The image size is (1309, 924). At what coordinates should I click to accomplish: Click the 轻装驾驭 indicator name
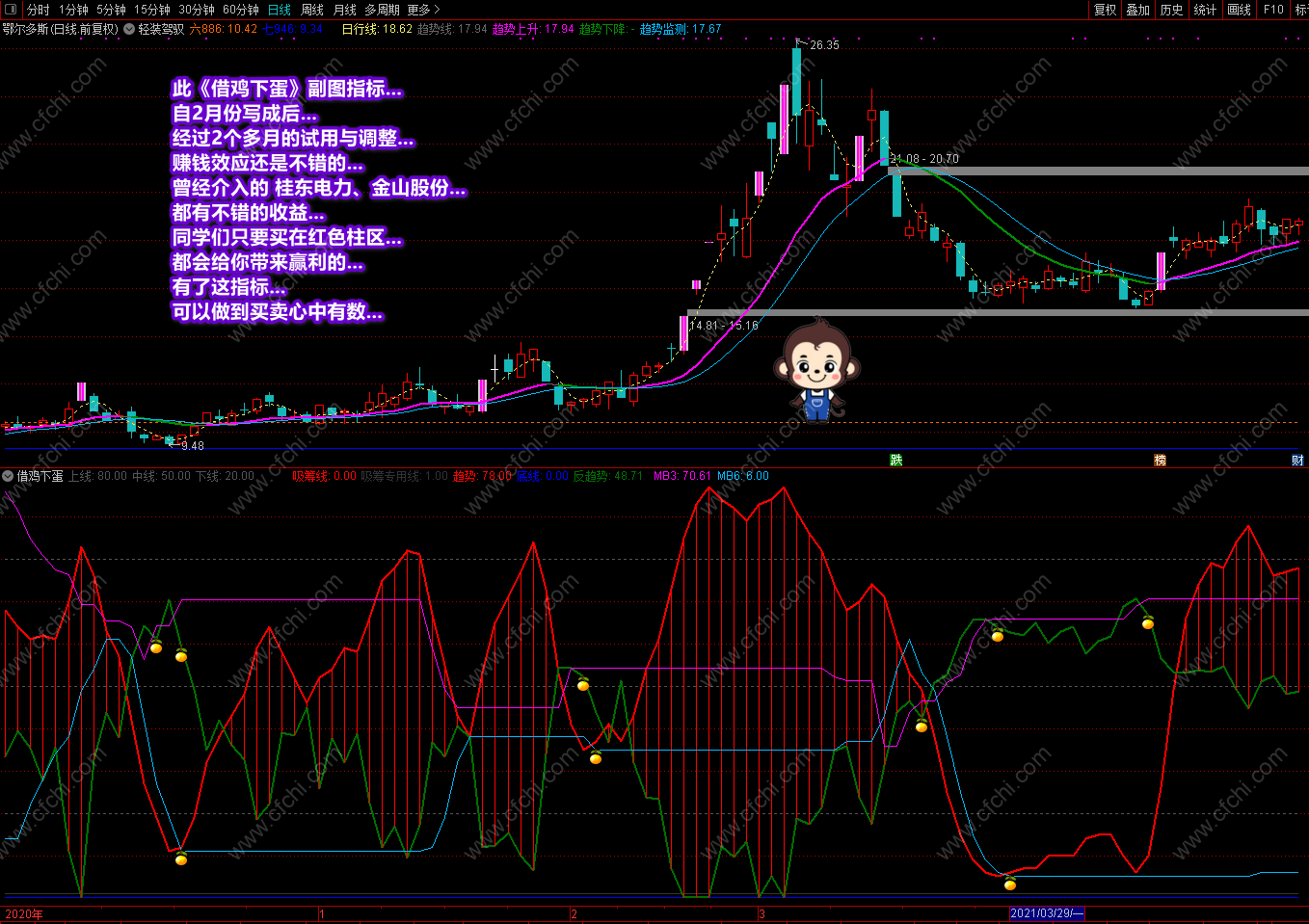coord(161,29)
